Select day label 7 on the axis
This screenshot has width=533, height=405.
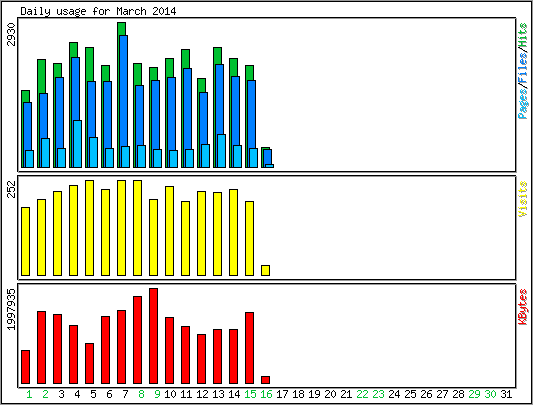click(x=125, y=394)
